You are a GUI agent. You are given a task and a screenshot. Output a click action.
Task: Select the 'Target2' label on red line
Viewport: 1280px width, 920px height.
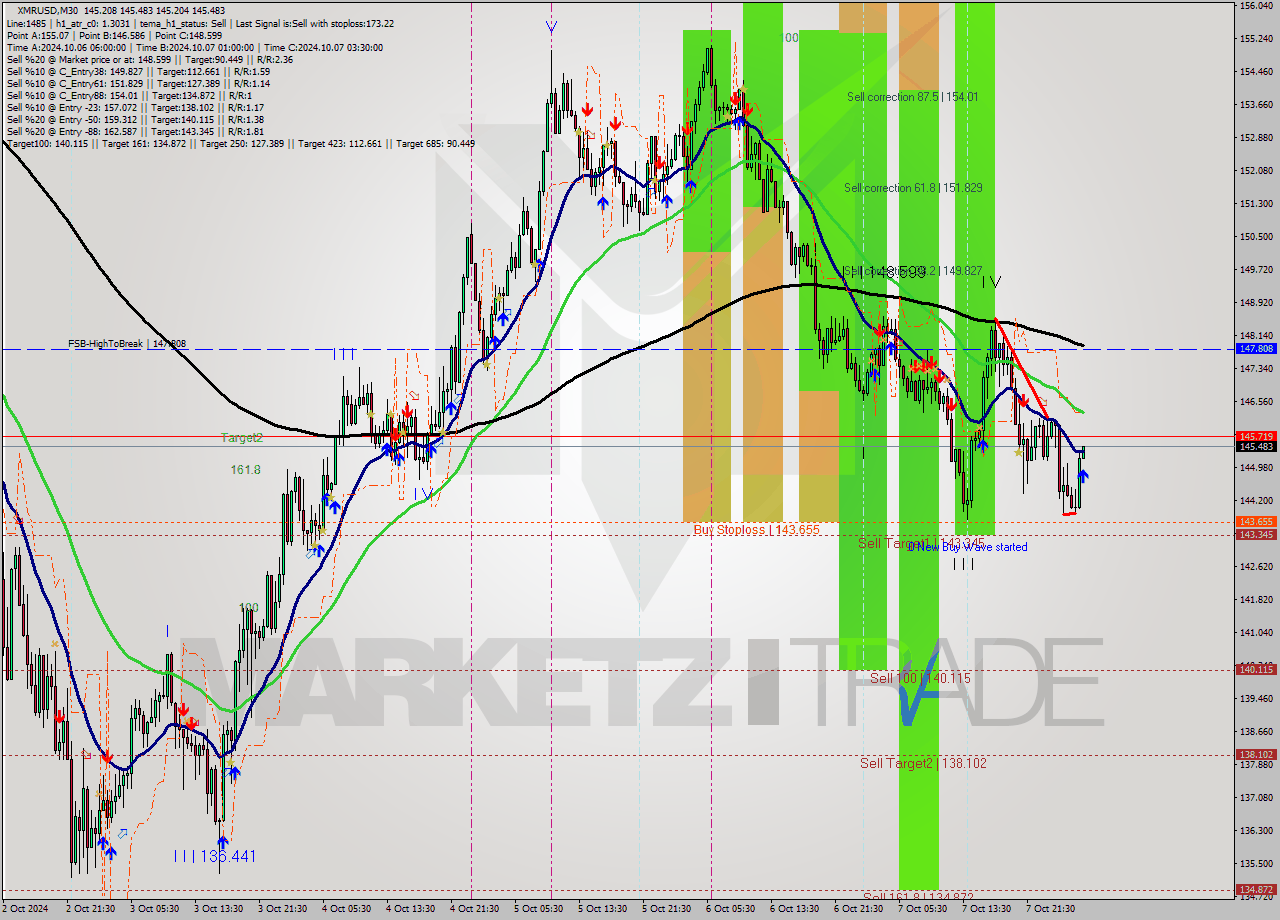click(x=242, y=438)
